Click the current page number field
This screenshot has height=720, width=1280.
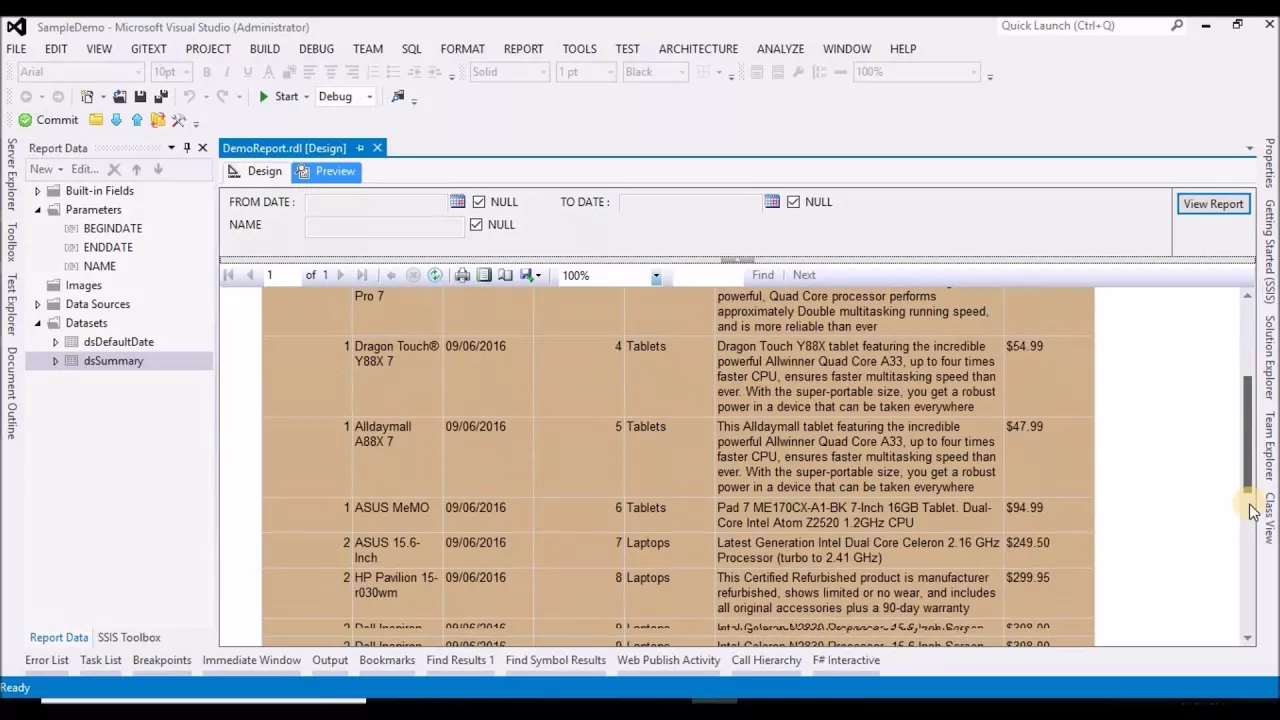pos(282,275)
